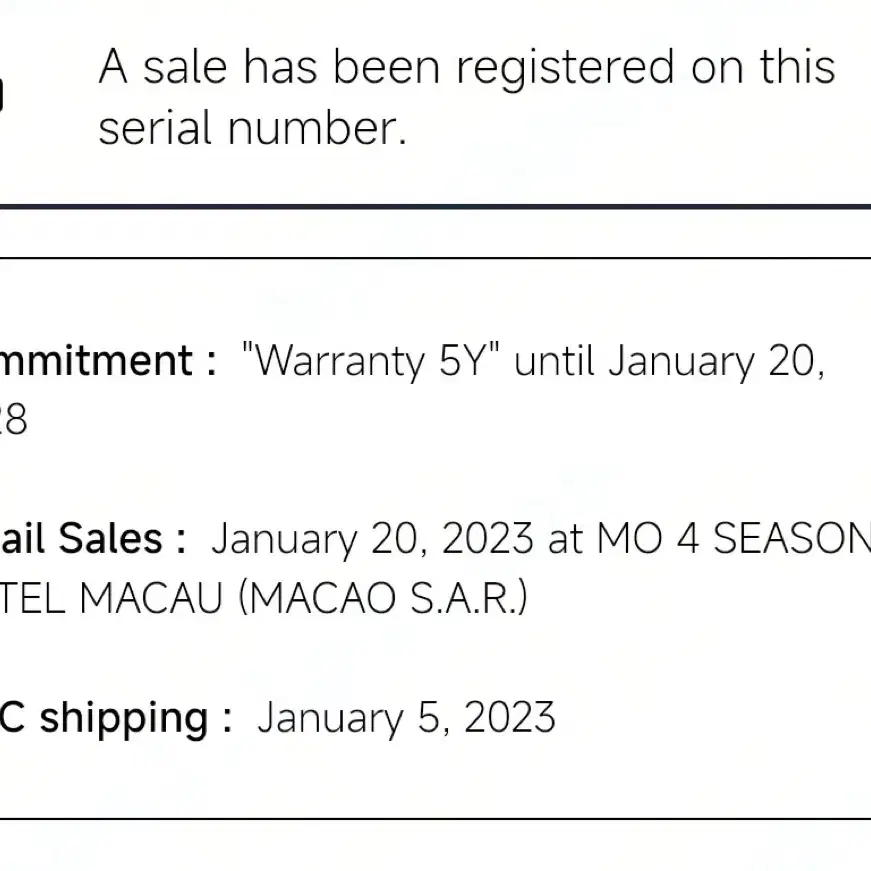
Task: Click the 'C shipping :' bold label
Action: (x=116, y=718)
